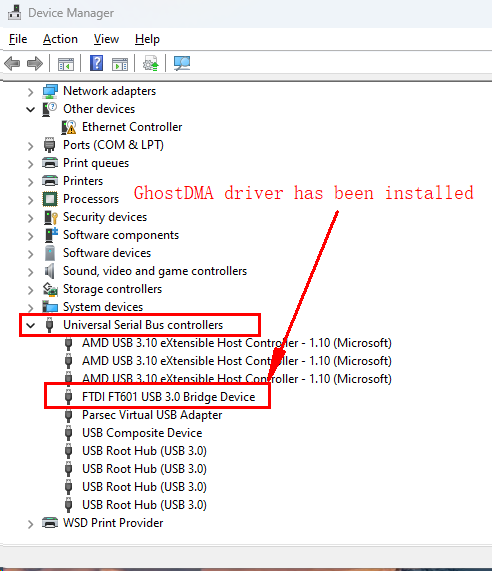Click the Device Manager title bar icon
492x571 pixels.
tap(15, 13)
